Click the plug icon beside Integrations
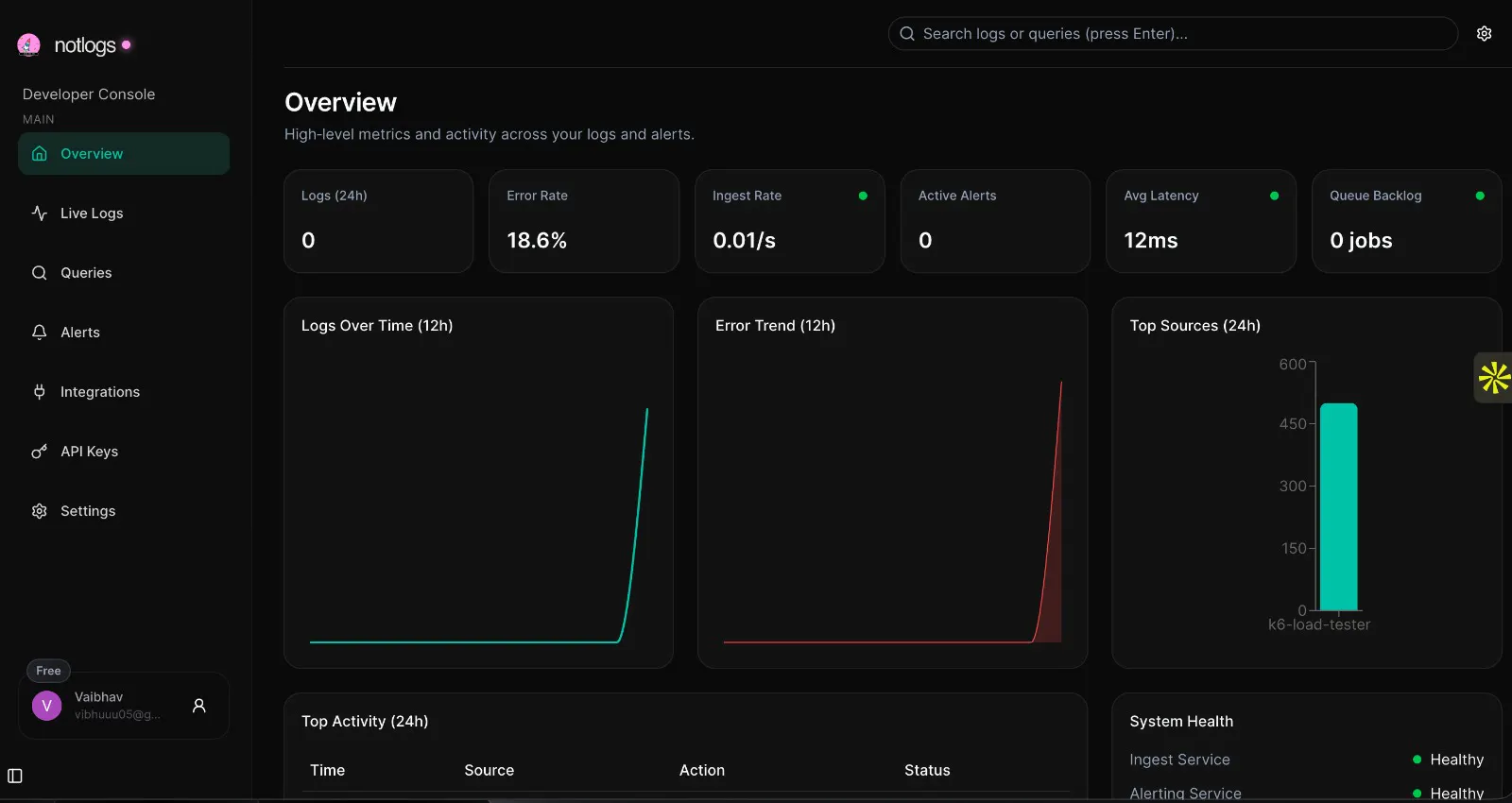This screenshot has width=1512, height=803. click(40, 391)
